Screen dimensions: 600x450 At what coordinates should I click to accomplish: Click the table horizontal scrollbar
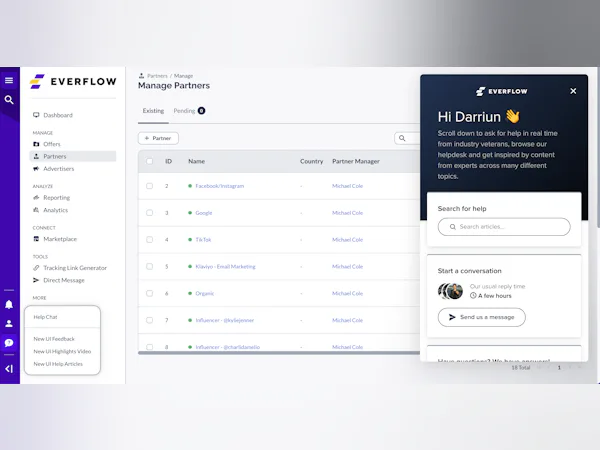pyautogui.click(x=279, y=353)
